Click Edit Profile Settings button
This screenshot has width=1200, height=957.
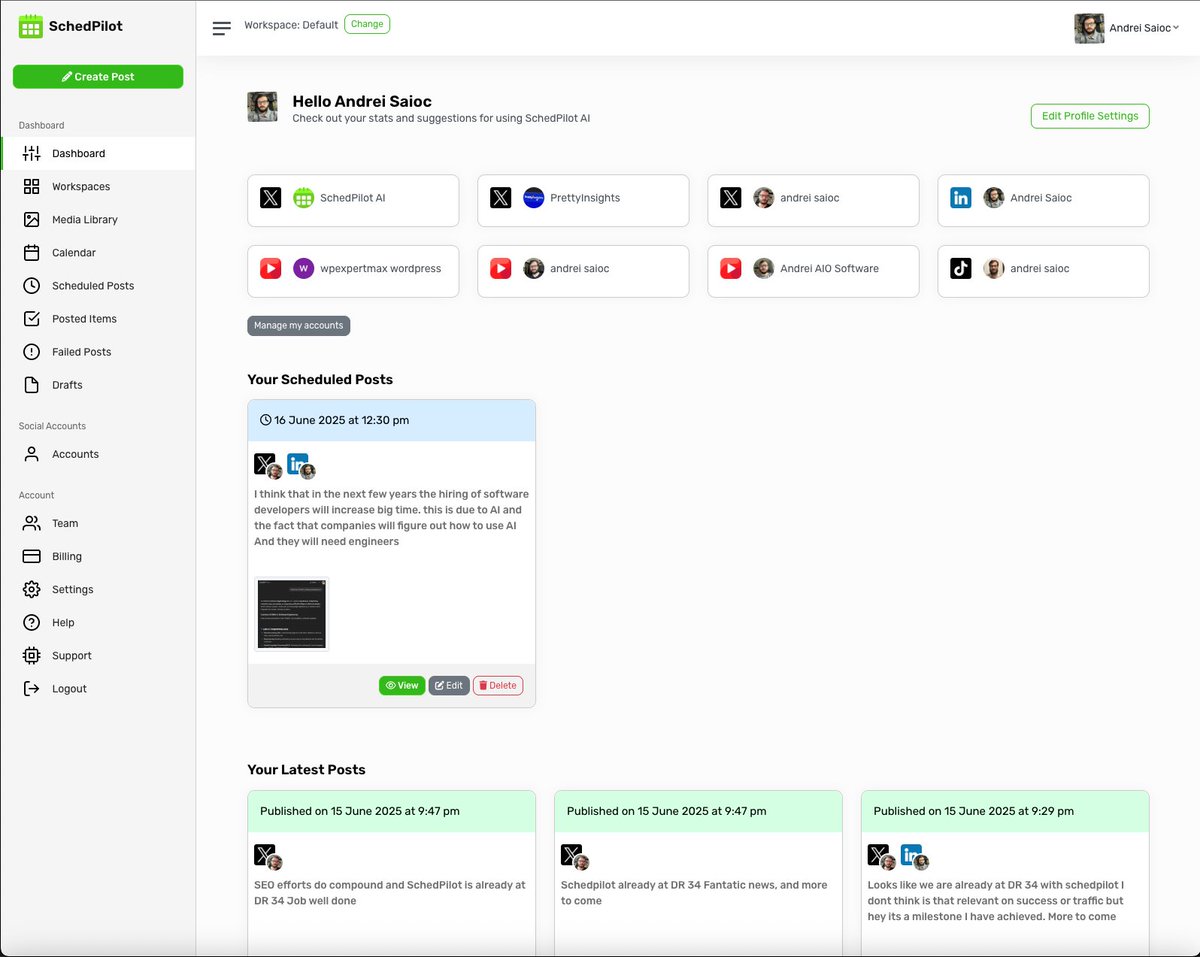point(1089,116)
